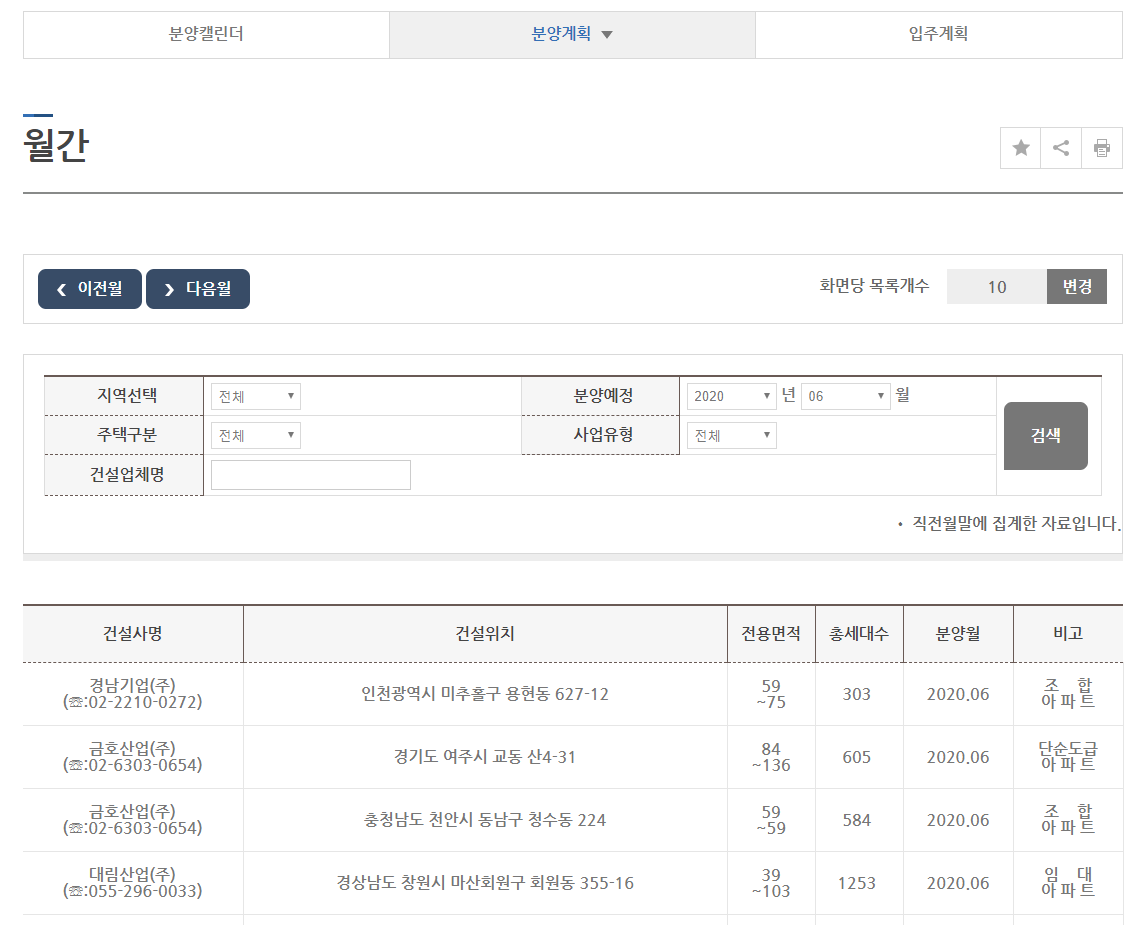Click address 인천광역시 미추홀구 용현동 627-12
The height and width of the screenshot is (925, 1138).
tap(485, 694)
